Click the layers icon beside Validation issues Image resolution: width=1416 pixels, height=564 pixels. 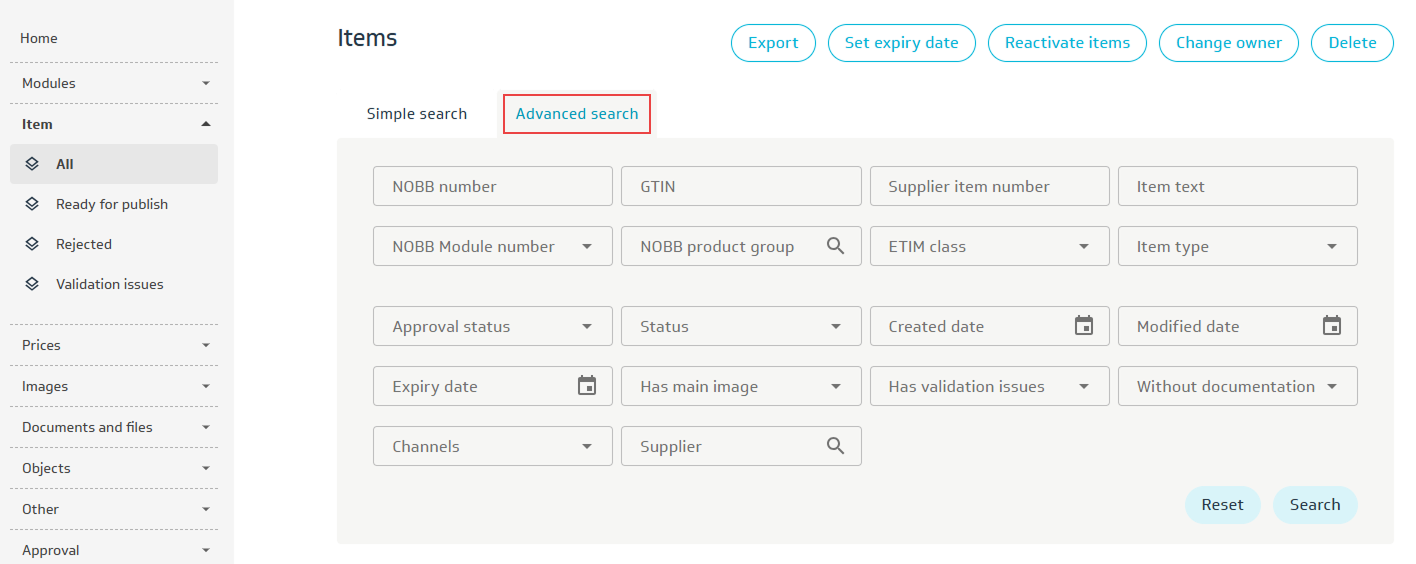pos(32,284)
